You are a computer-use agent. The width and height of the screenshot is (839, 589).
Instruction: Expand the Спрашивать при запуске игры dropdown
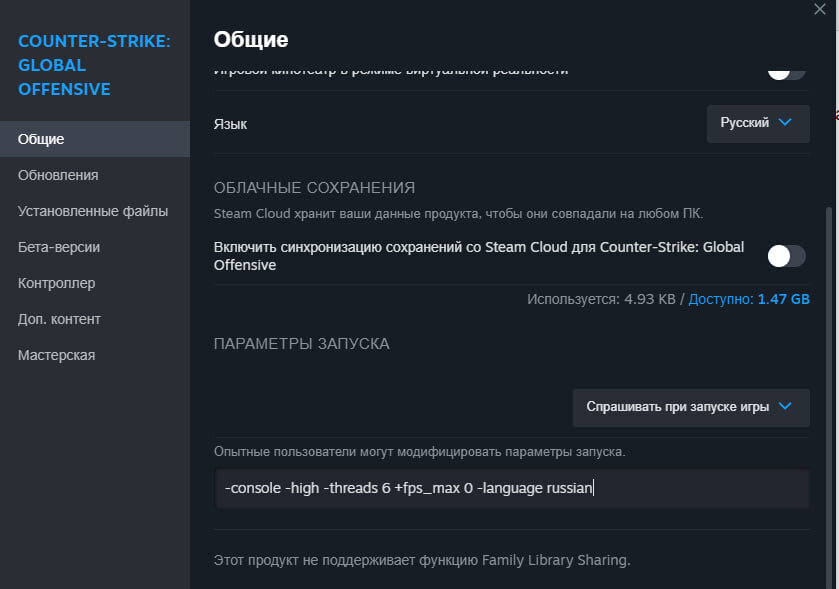point(691,408)
